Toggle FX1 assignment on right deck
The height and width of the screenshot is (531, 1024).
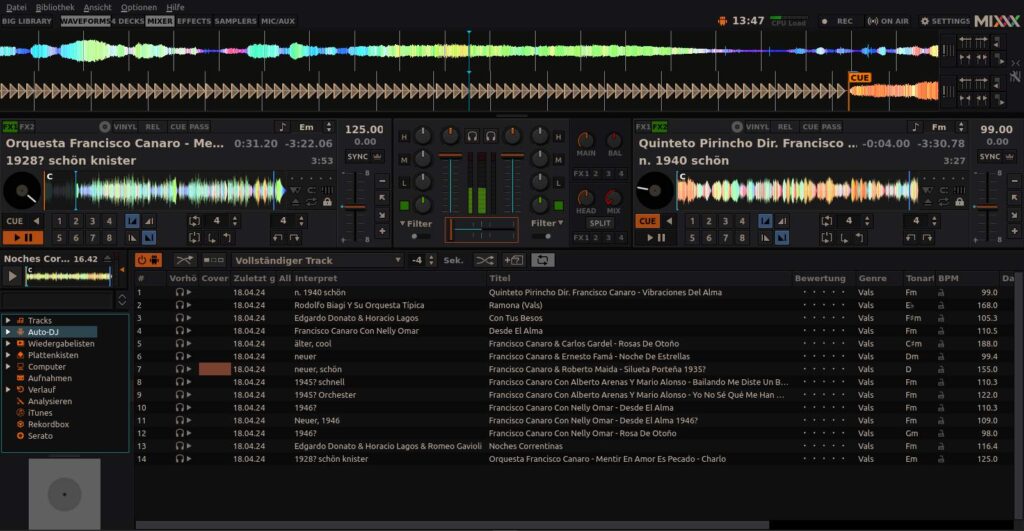click(643, 127)
